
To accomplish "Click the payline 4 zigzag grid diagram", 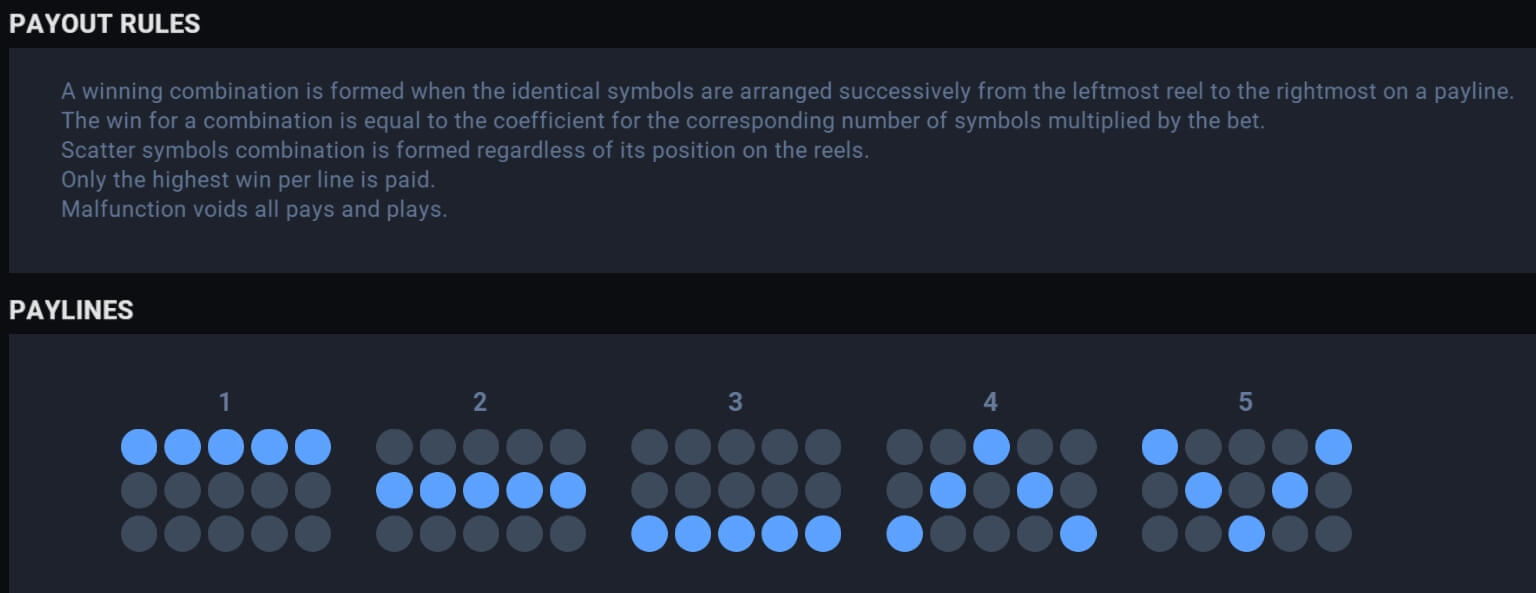I will point(991,490).
